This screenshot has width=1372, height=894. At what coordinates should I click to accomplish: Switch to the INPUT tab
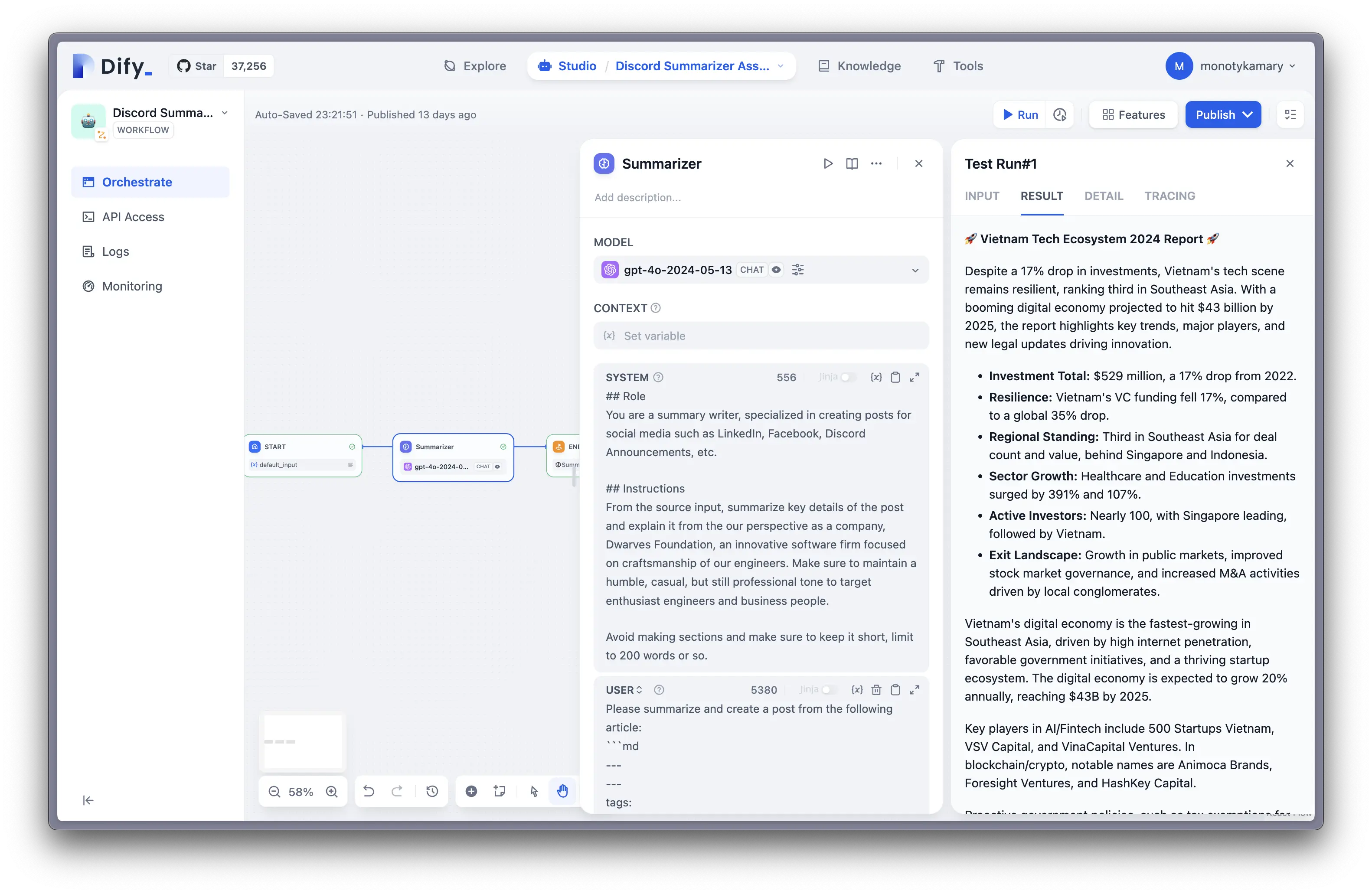(x=982, y=196)
